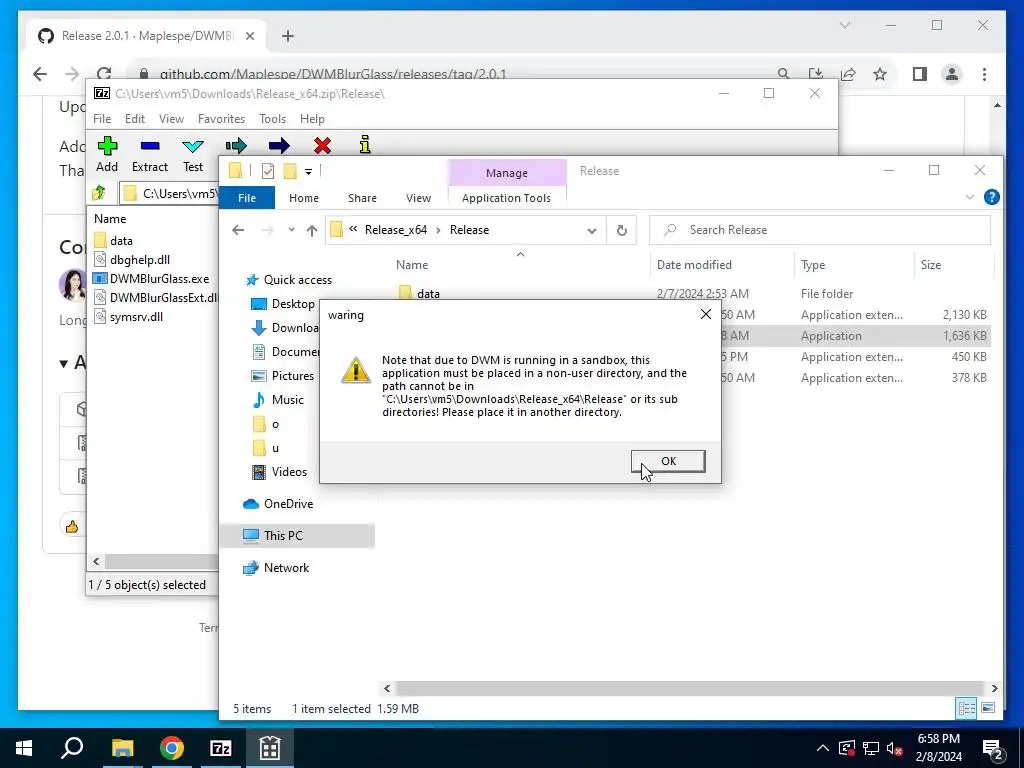Open quick access toolbar customize dropdown
The image size is (1024, 768).
coord(308,171)
